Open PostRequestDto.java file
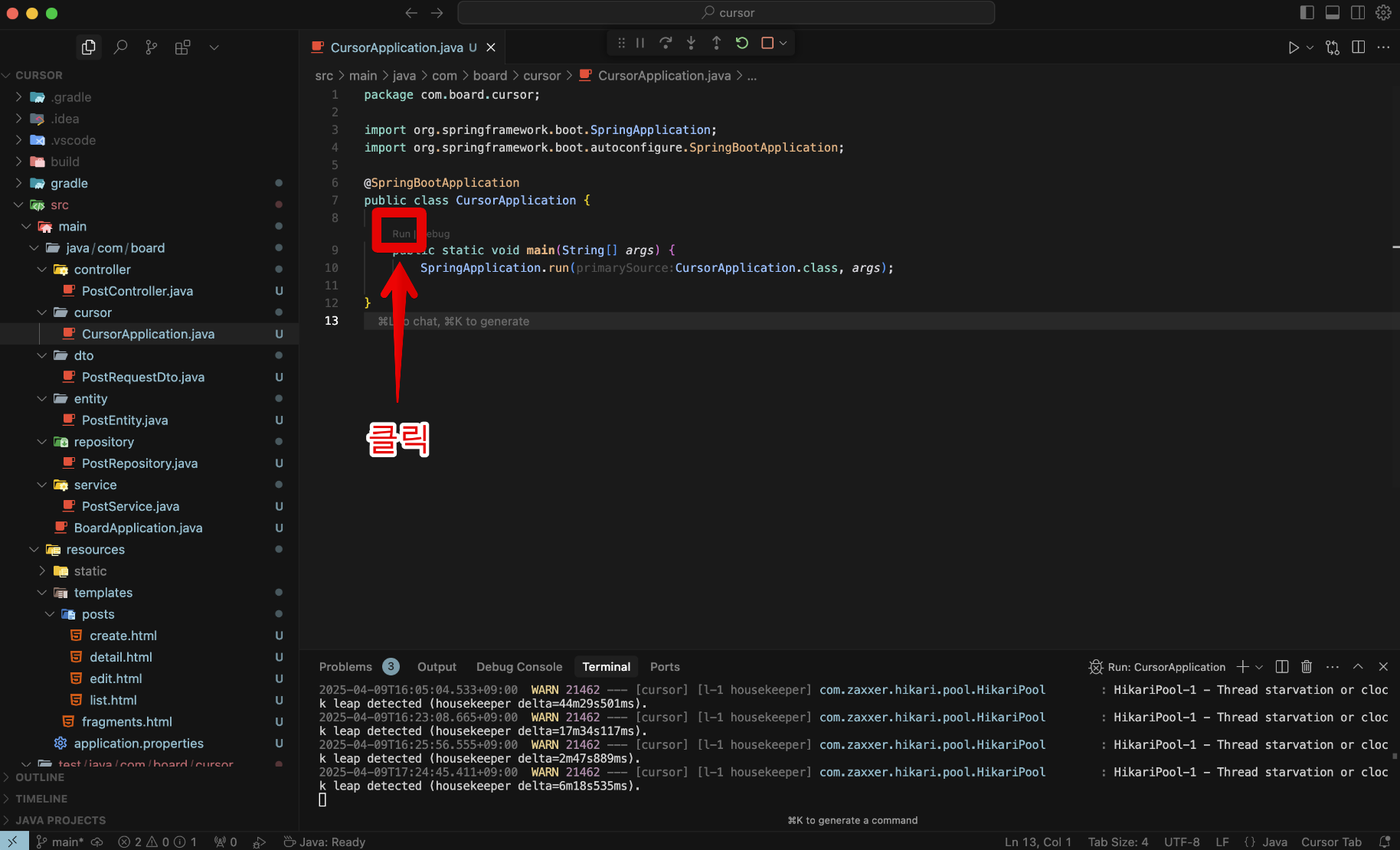 tap(142, 377)
